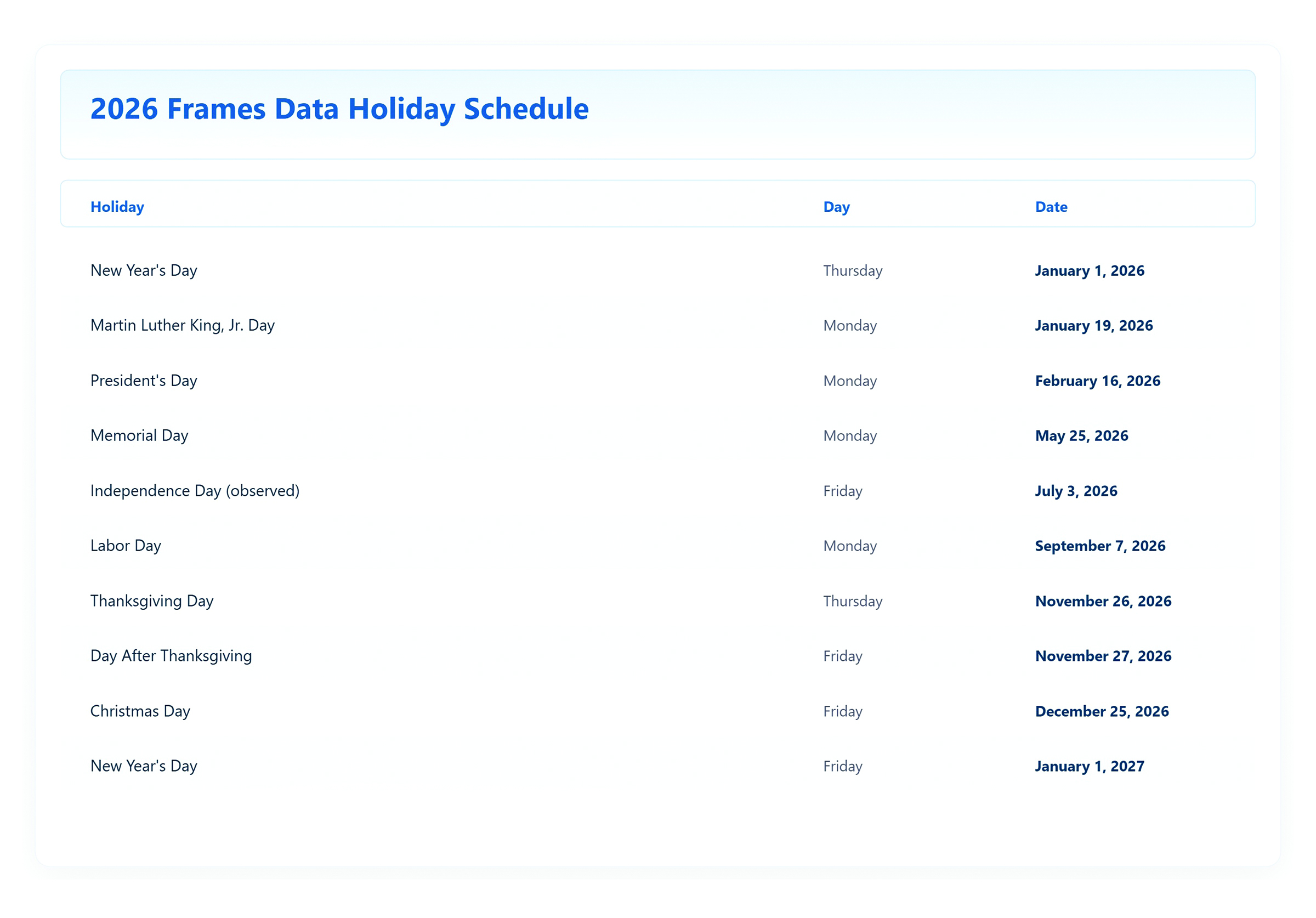Select the January 1, 2027 date

click(x=1090, y=766)
